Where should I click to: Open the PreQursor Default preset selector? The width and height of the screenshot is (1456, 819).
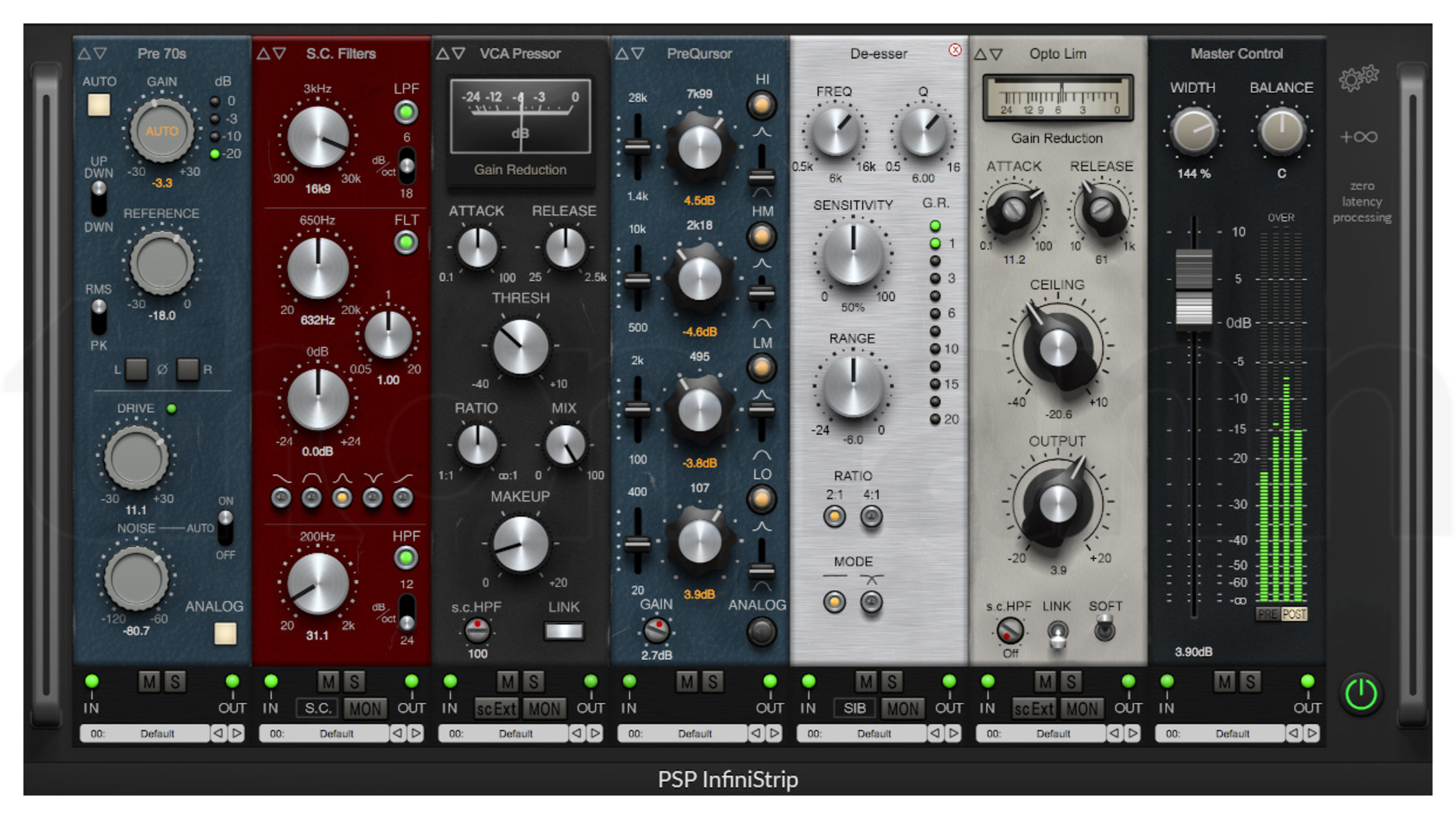tap(683, 733)
